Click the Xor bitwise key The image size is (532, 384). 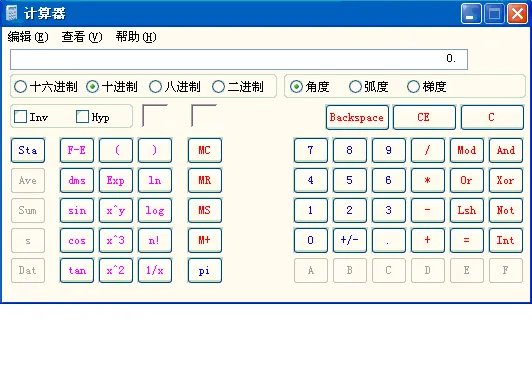click(x=506, y=180)
